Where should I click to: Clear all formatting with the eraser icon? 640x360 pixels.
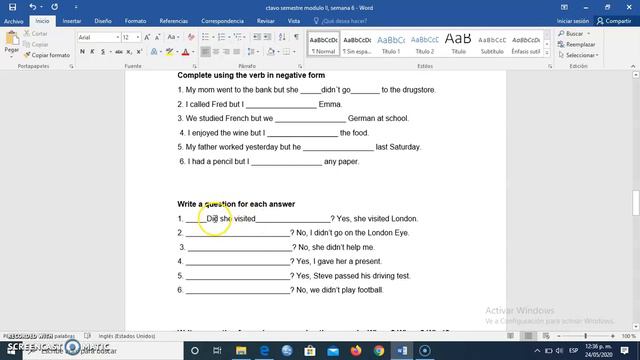[x=191, y=37]
